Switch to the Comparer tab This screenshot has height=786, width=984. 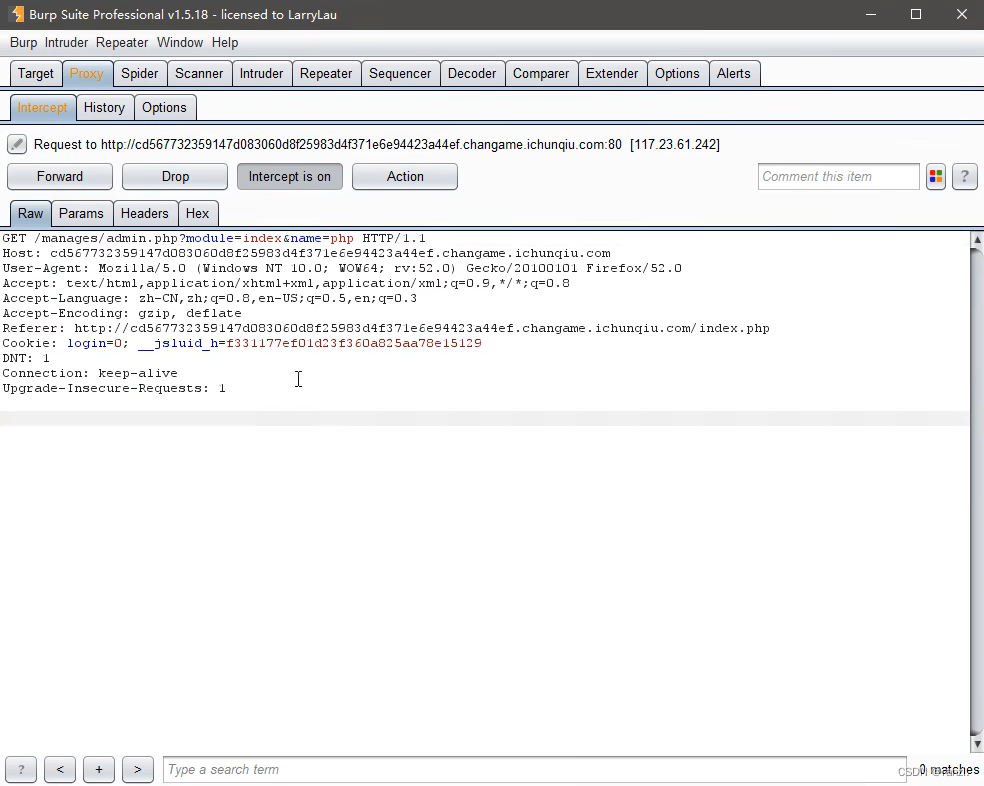click(541, 73)
